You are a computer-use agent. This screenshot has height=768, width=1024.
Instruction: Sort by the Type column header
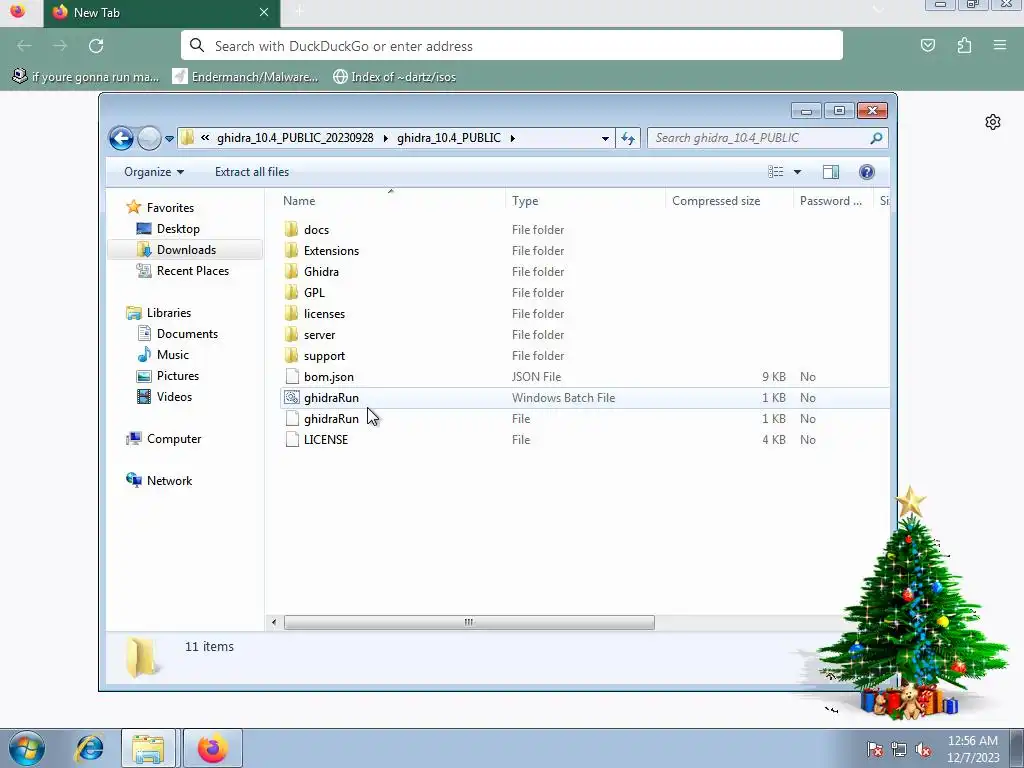coord(585,200)
